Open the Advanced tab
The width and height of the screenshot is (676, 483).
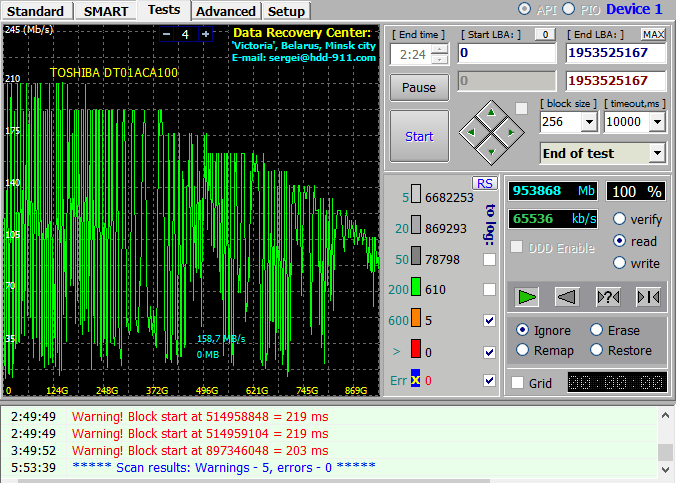[226, 11]
